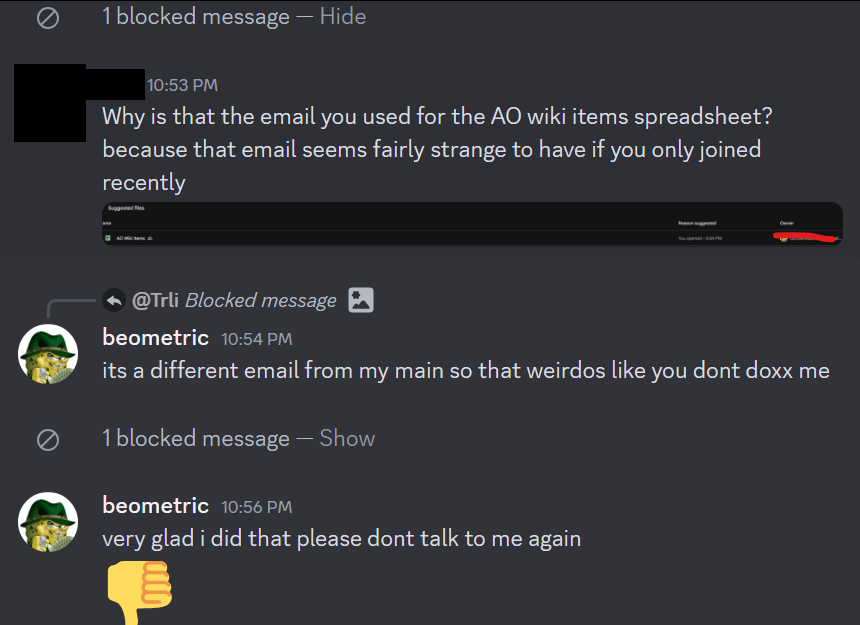The width and height of the screenshot is (860, 625).
Task: Click the blocked icon beside the Hide row
Action: 47,18
